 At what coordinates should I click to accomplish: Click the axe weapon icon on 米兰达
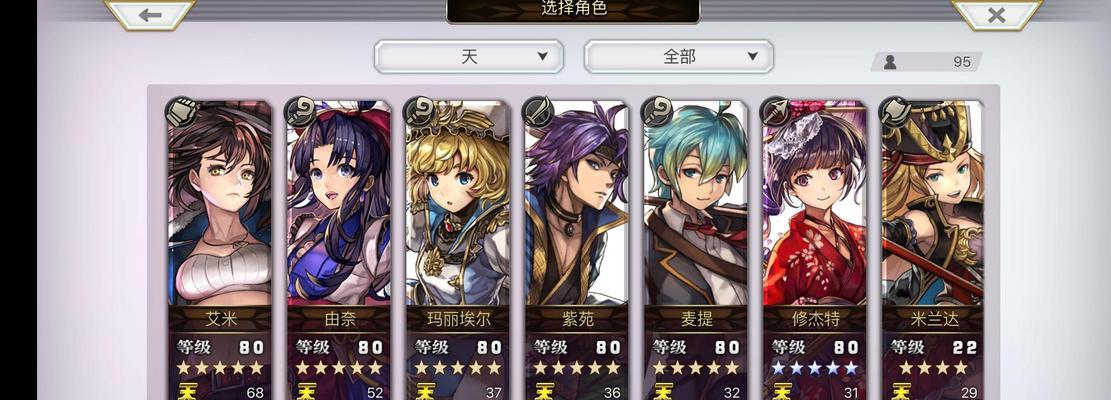(896, 111)
